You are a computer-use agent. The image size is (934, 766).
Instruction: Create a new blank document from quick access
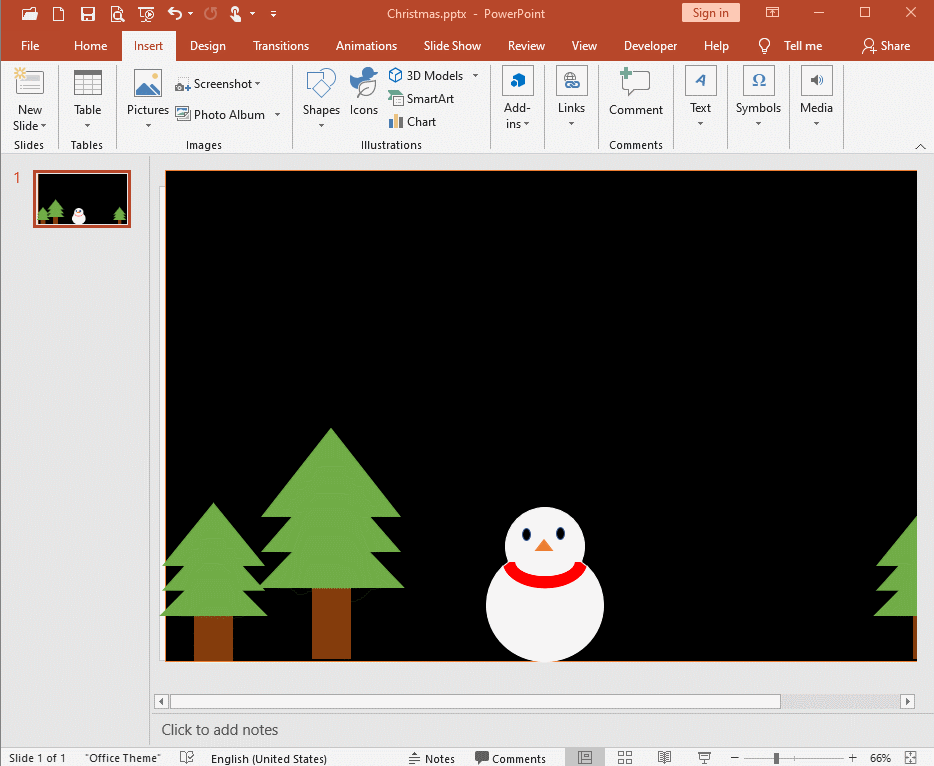coord(58,13)
